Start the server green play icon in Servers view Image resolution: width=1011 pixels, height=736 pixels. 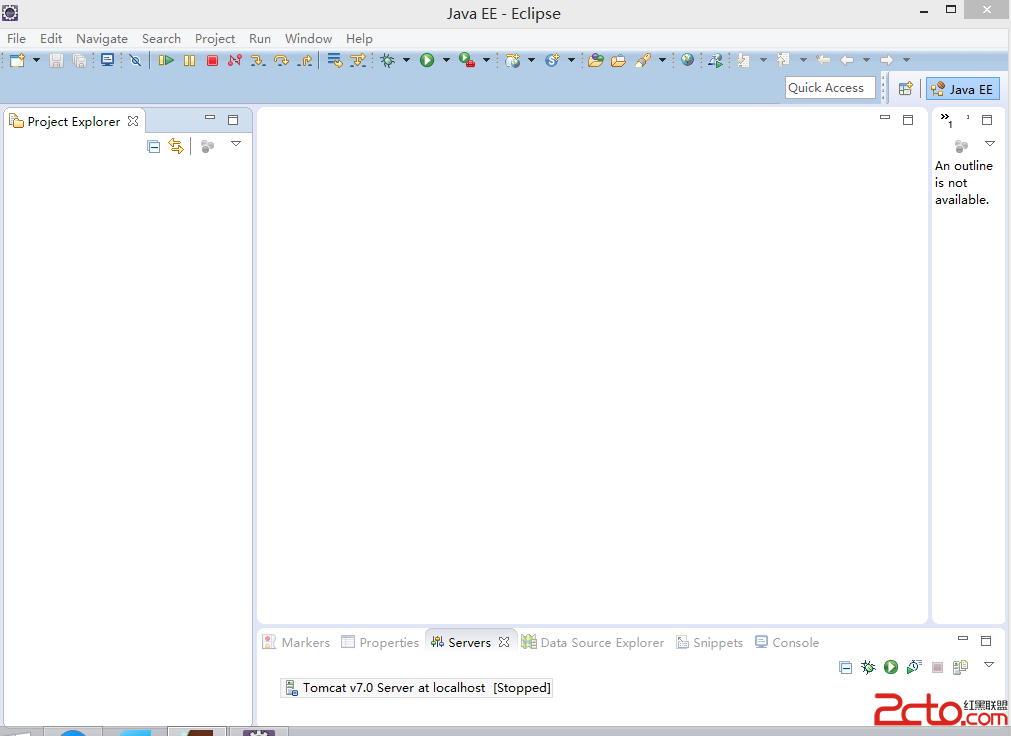(891, 667)
